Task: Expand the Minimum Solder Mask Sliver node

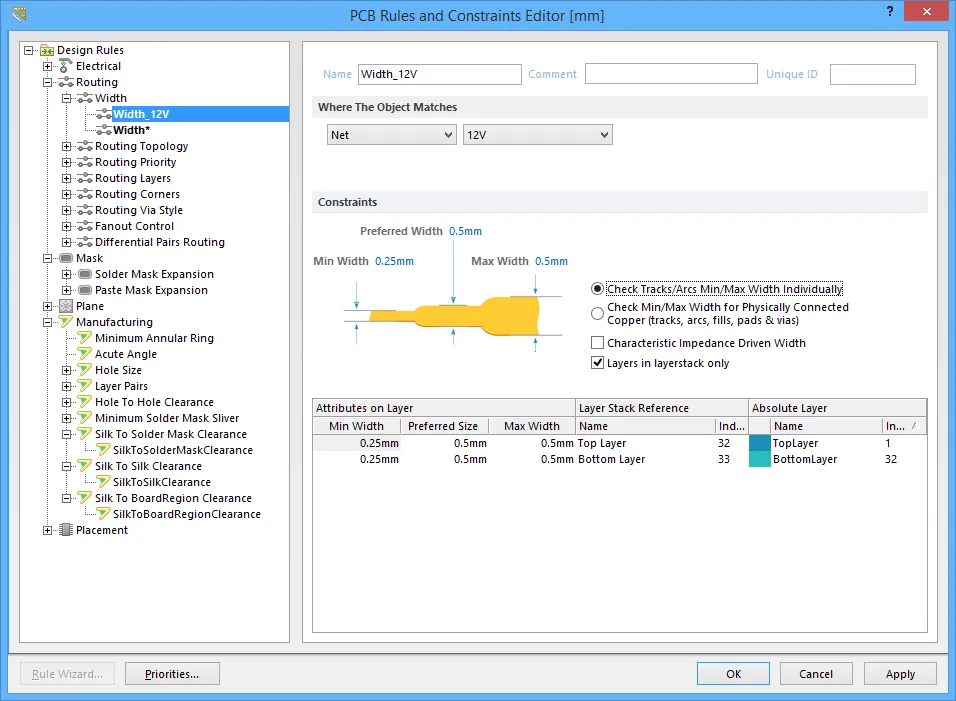Action: pyautogui.click(x=66, y=418)
